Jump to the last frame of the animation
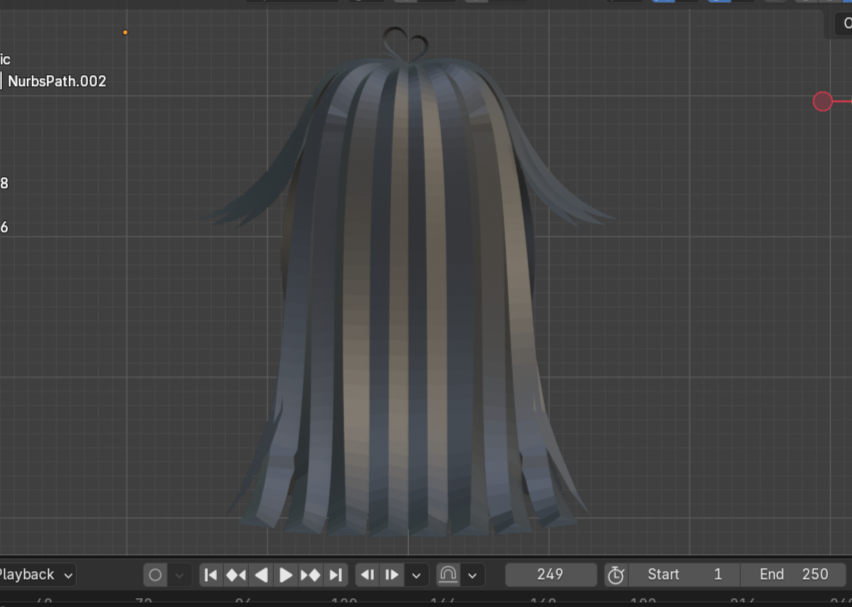The image size is (852, 607). pyautogui.click(x=335, y=574)
